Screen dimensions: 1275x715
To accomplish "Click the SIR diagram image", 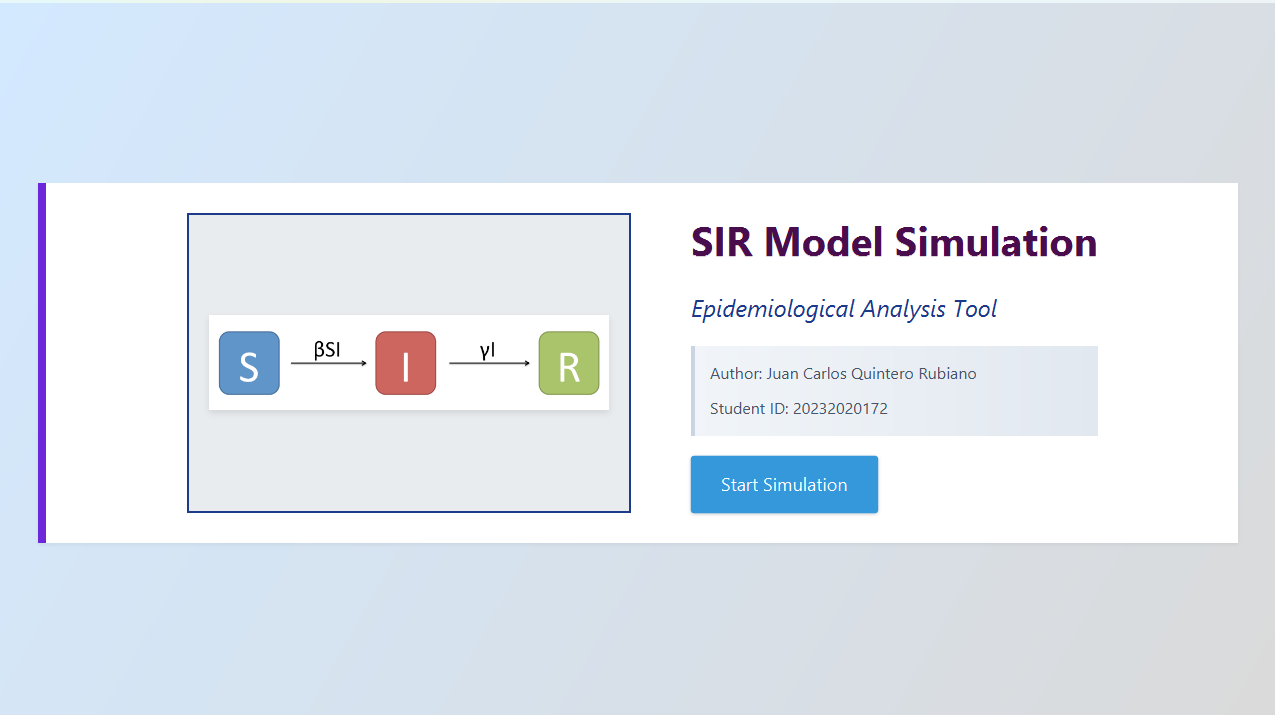I will tap(409, 363).
